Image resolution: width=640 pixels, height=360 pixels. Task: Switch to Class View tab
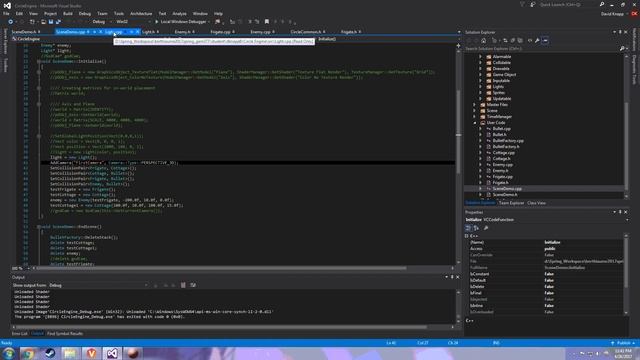[x=536, y=203]
